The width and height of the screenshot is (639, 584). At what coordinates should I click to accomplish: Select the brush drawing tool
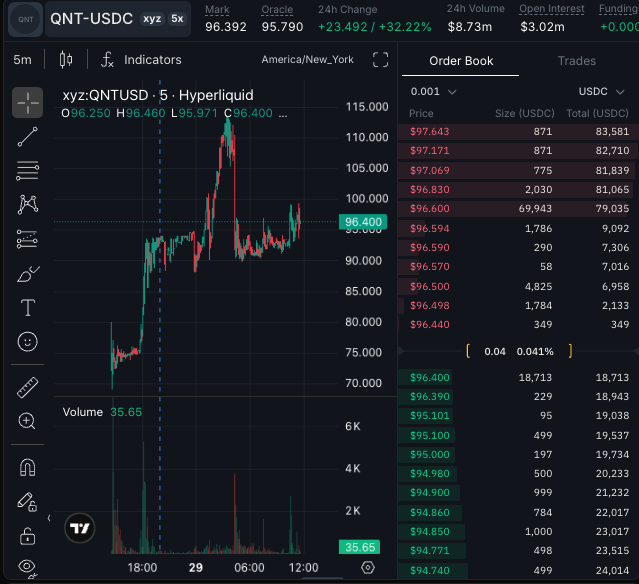tap(27, 274)
